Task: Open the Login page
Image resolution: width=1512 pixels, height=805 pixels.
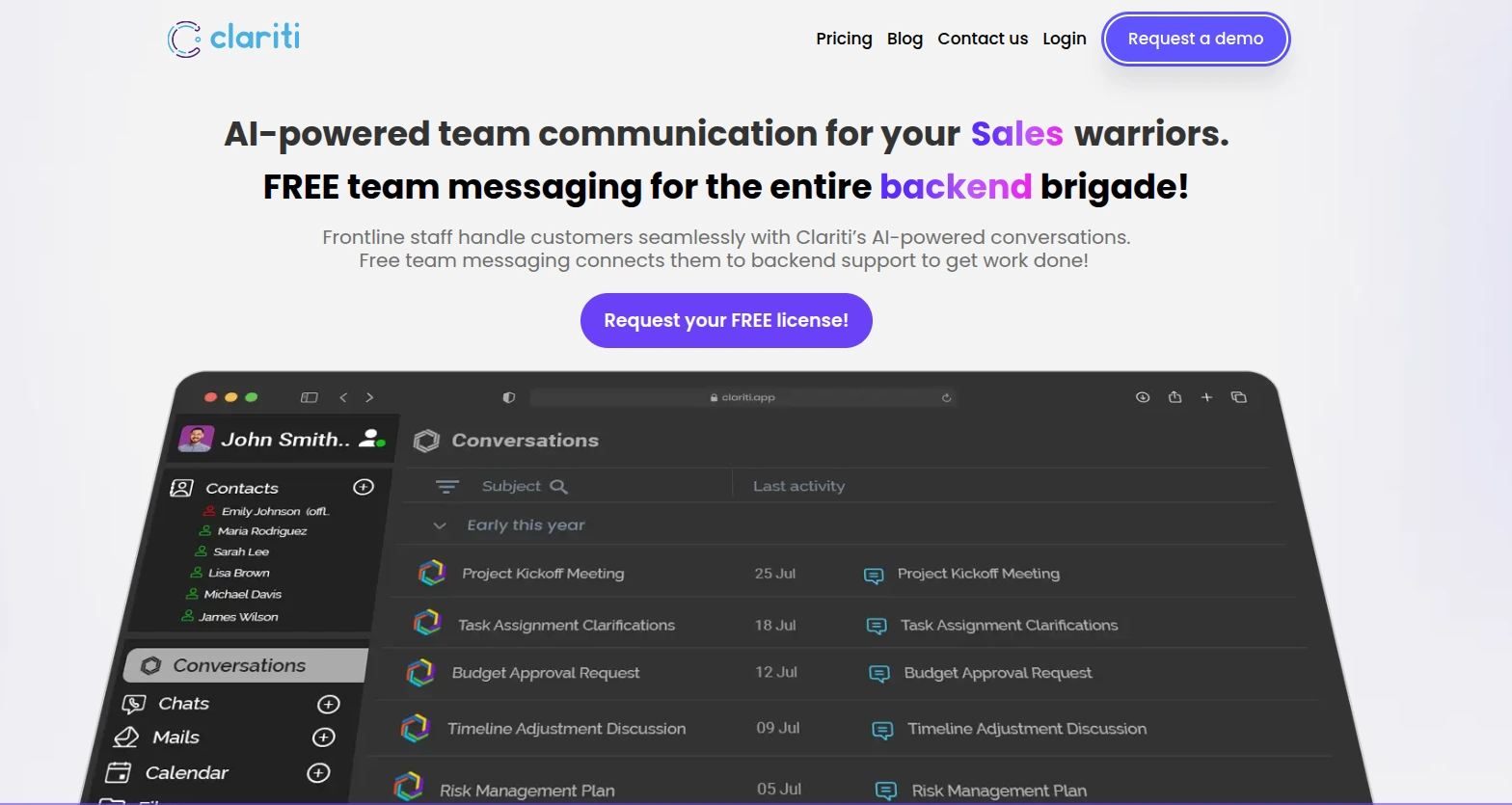Action: click(x=1065, y=39)
